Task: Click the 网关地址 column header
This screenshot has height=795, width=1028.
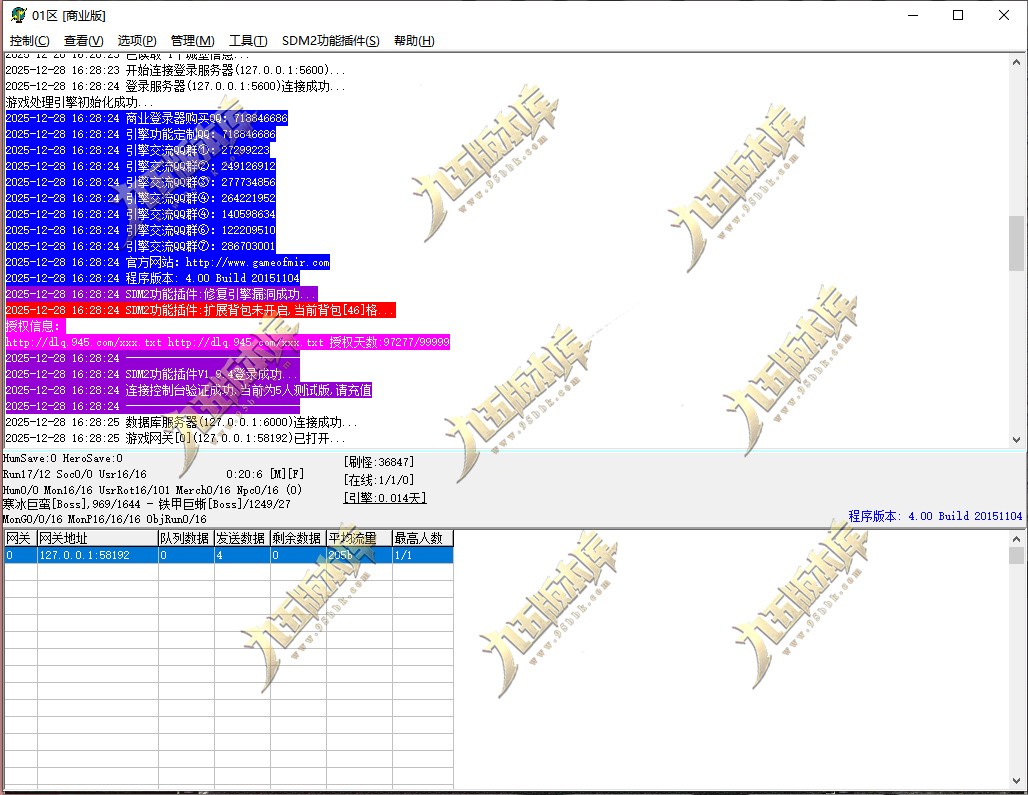Action: point(98,538)
